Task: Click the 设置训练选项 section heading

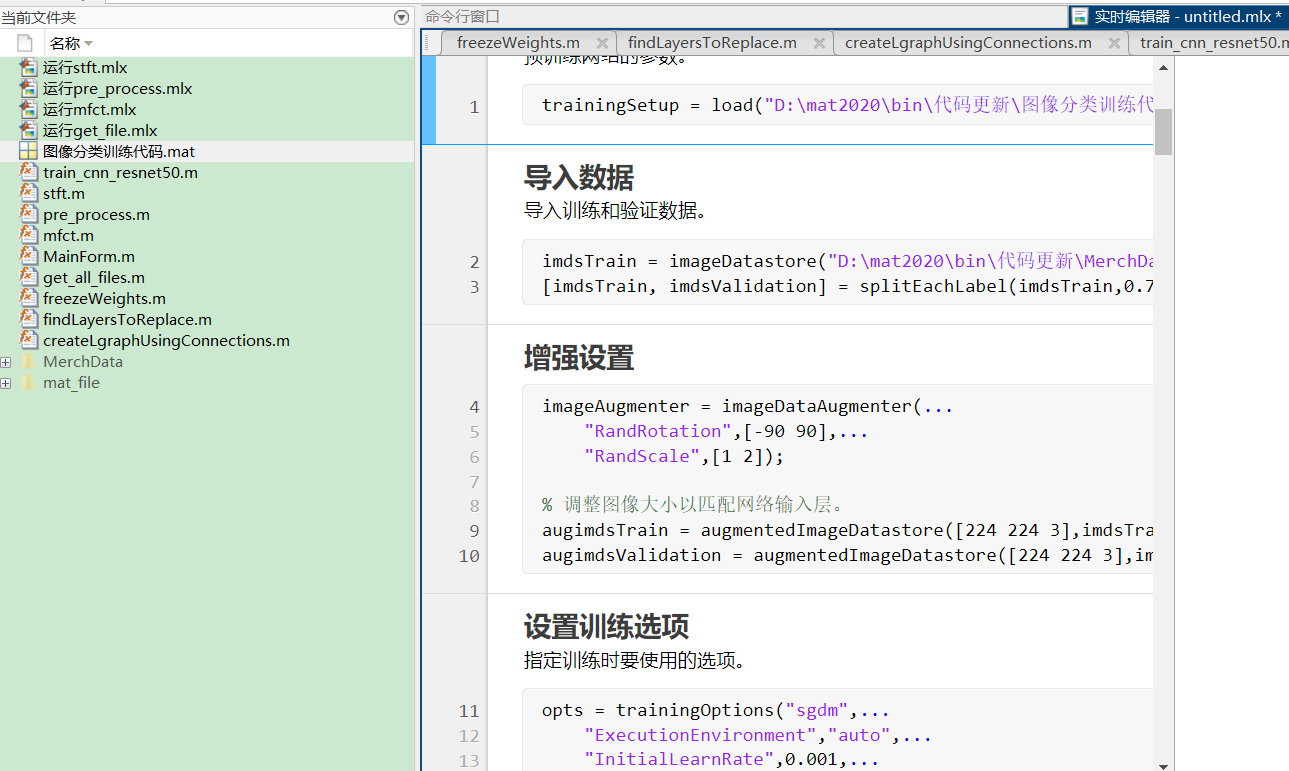Action: click(x=606, y=627)
